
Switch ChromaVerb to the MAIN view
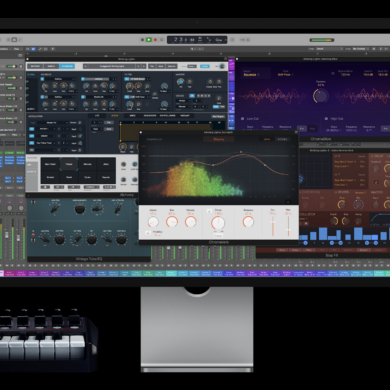click(267, 139)
